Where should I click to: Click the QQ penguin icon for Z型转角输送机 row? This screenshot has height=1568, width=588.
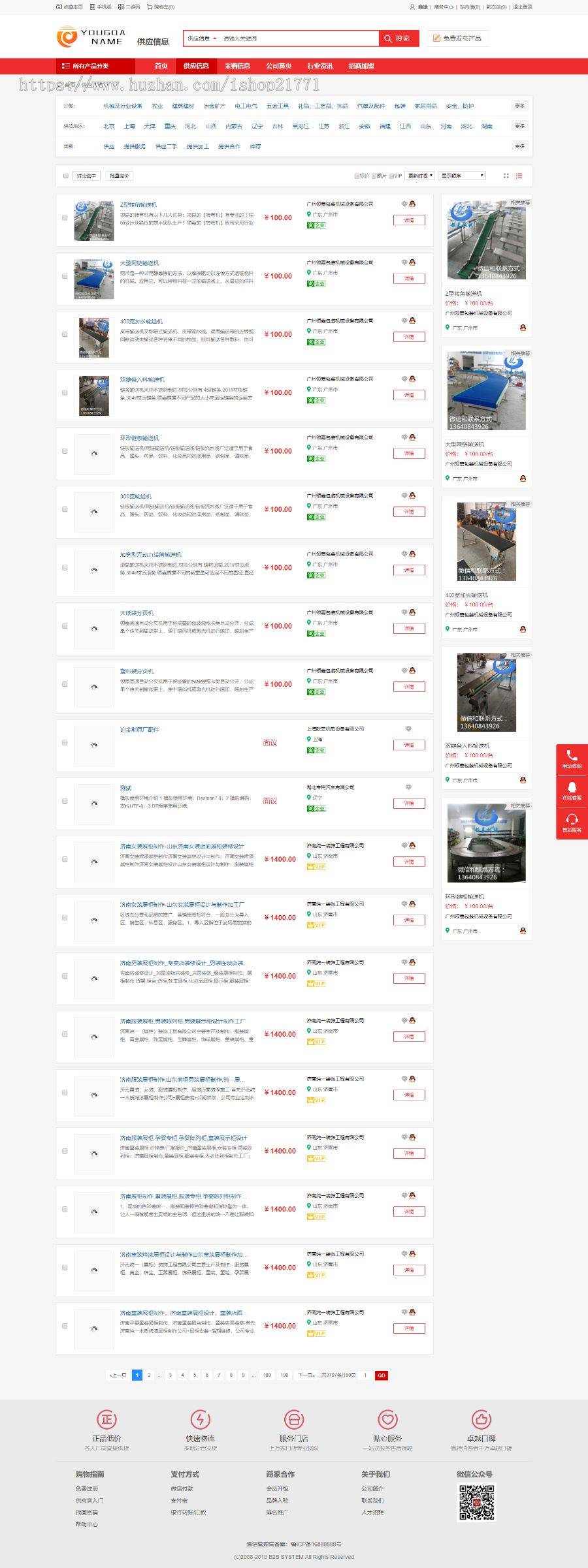click(412, 204)
